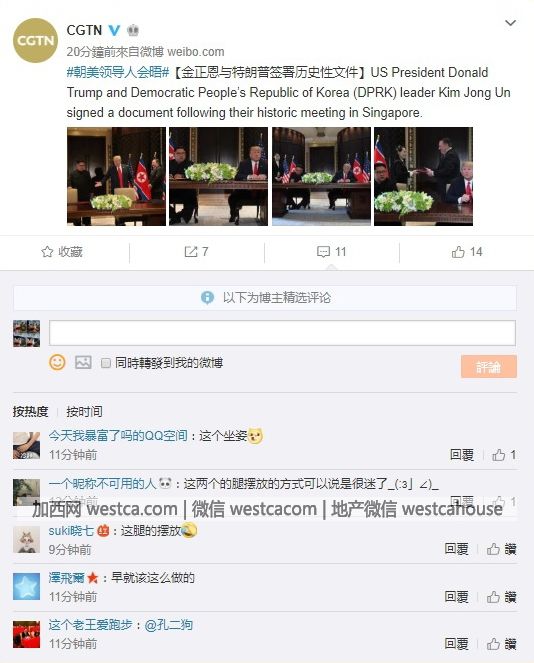Open the CGTN profile avatar
This screenshot has width=534, height=663.
pos(35,41)
